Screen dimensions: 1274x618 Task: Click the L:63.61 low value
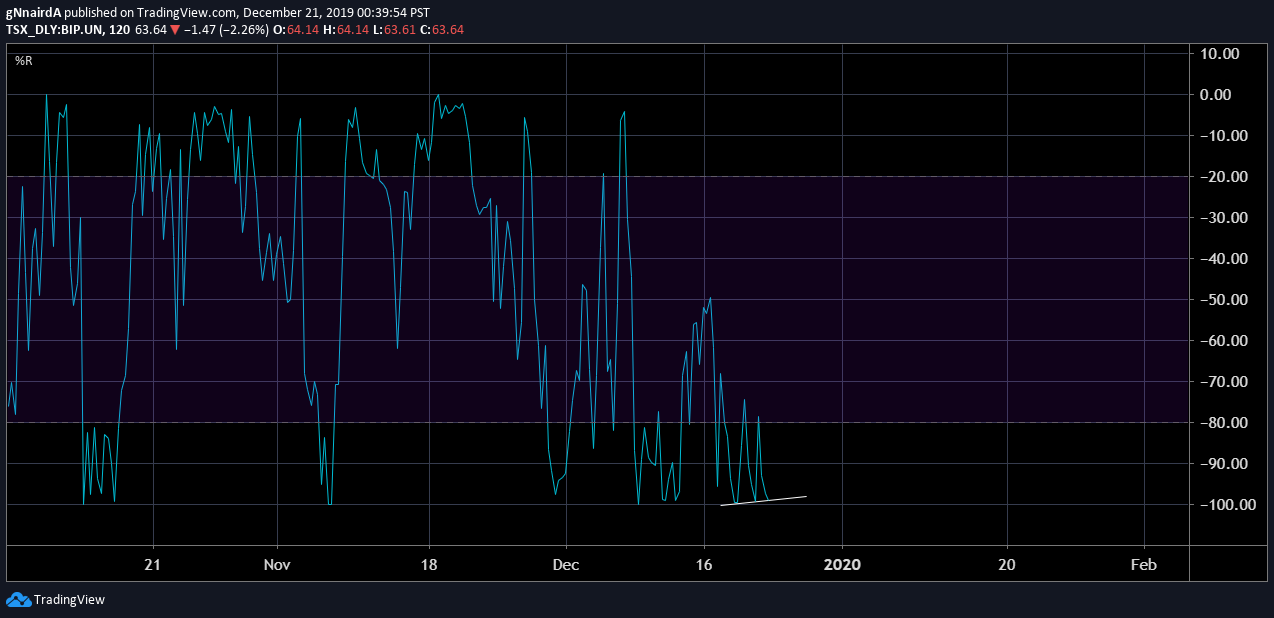click(394, 30)
